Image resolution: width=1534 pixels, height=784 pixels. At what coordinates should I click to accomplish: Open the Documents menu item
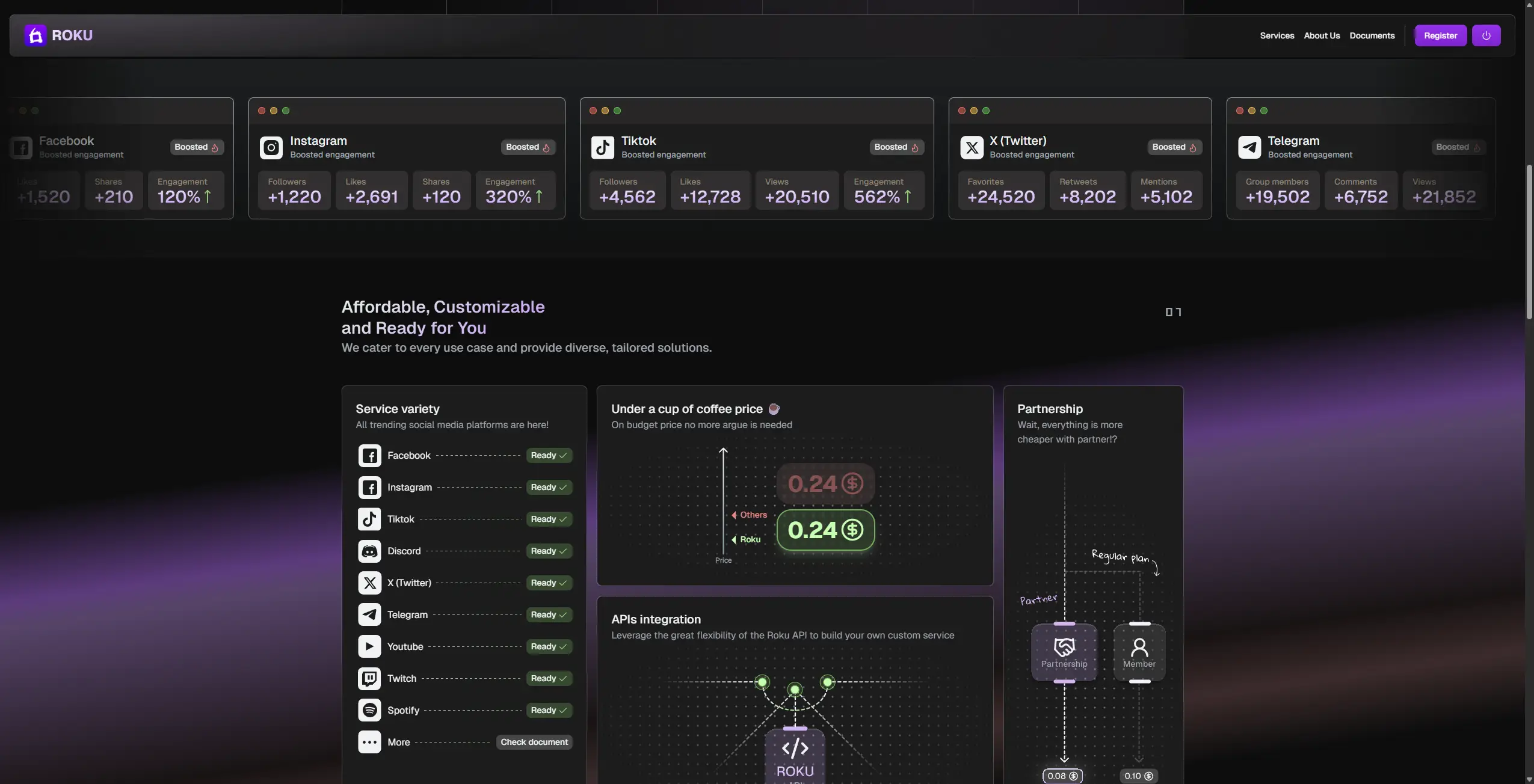(x=1372, y=35)
